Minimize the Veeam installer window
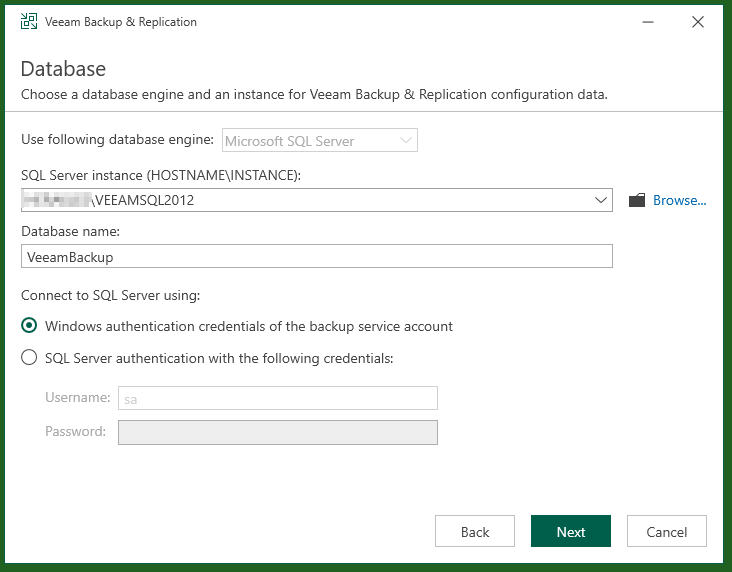 (648, 22)
